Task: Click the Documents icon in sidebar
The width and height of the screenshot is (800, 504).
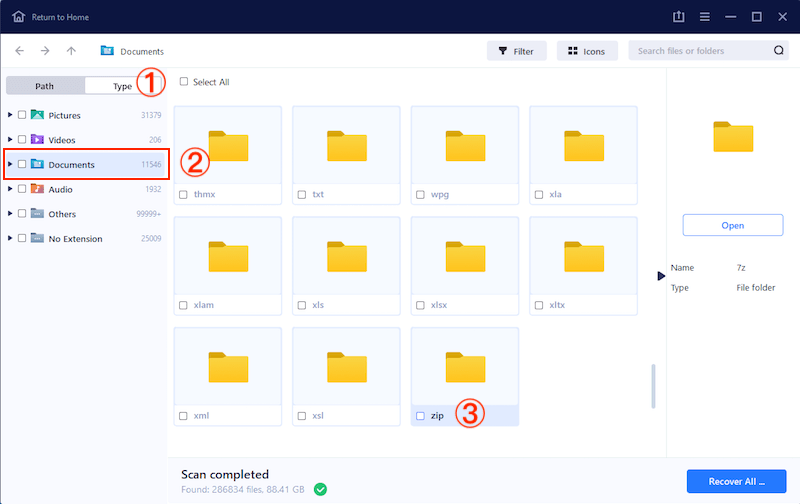Action: point(37,164)
